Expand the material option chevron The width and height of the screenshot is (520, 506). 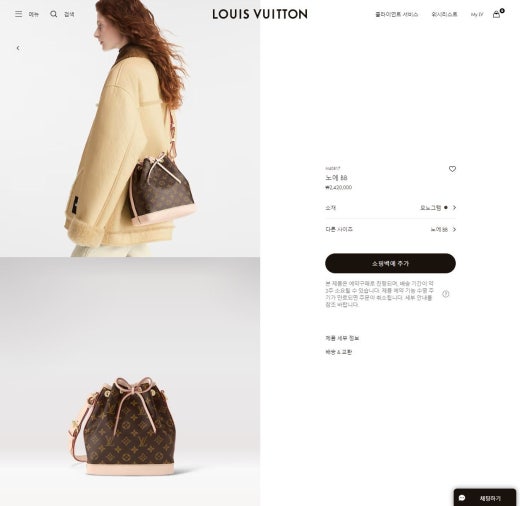[x=454, y=208]
